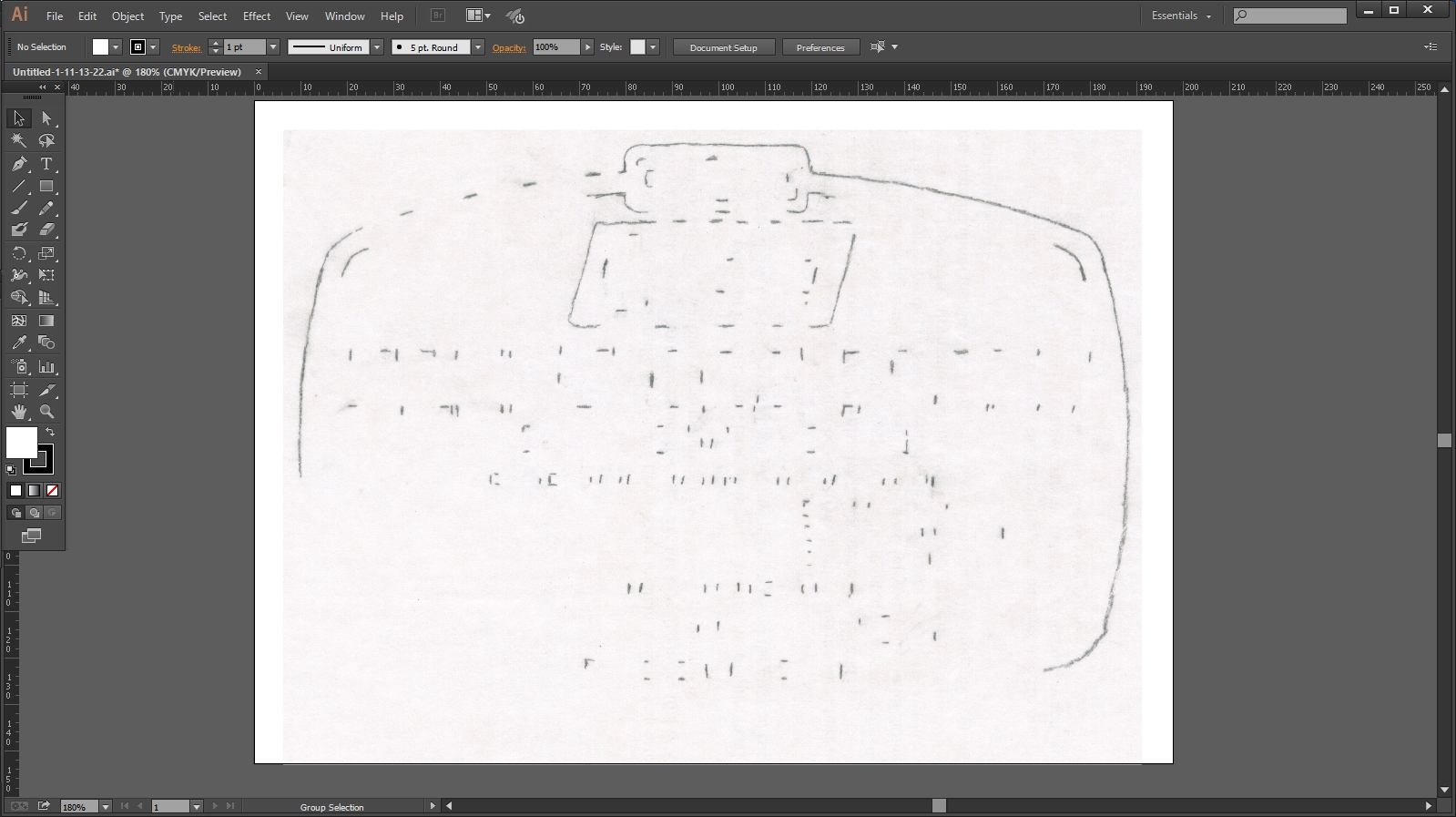Pick the Slice tool
Screen dimensions: 1456x817
(46, 390)
